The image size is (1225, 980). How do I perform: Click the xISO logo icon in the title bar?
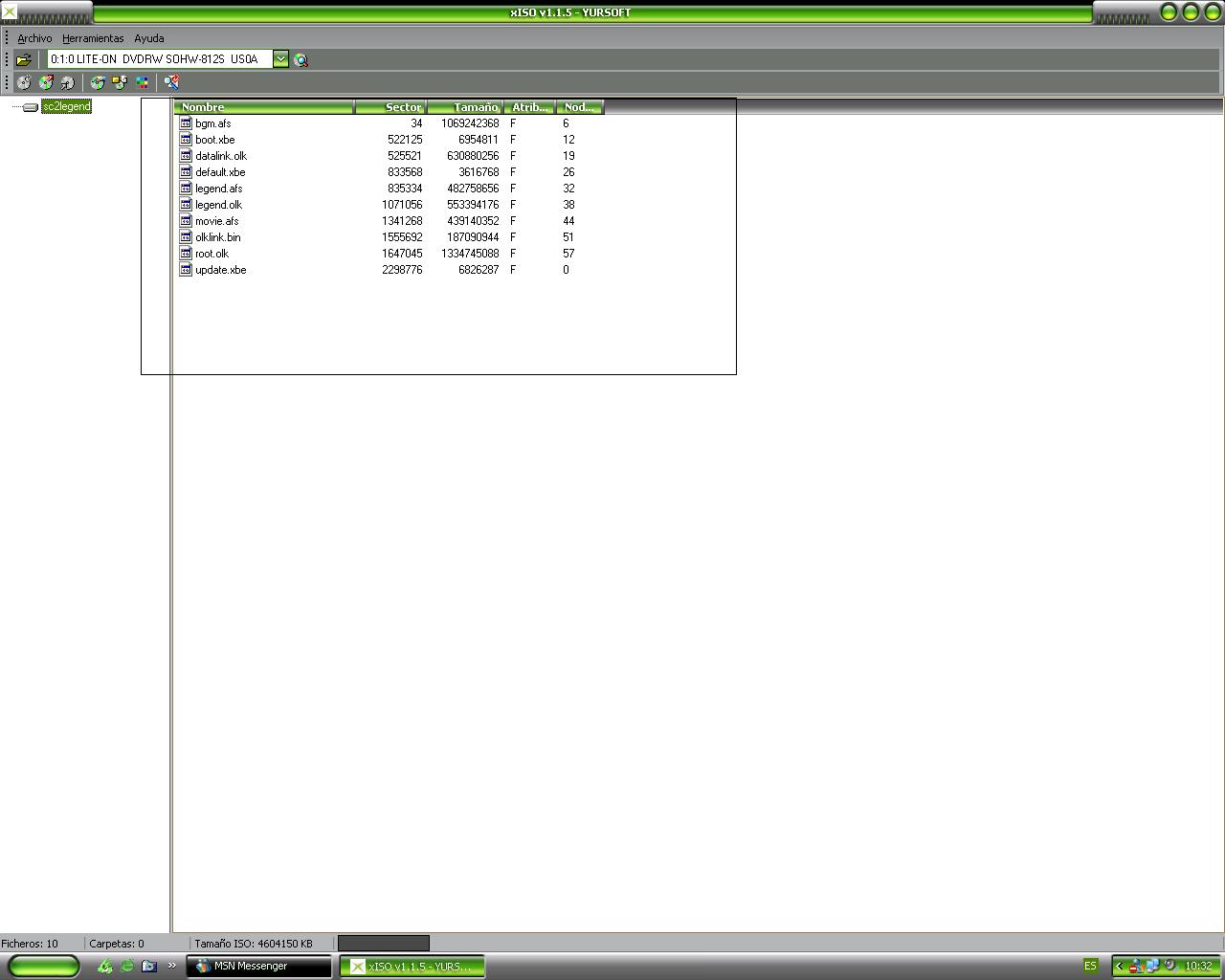pyautogui.click(x=9, y=11)
